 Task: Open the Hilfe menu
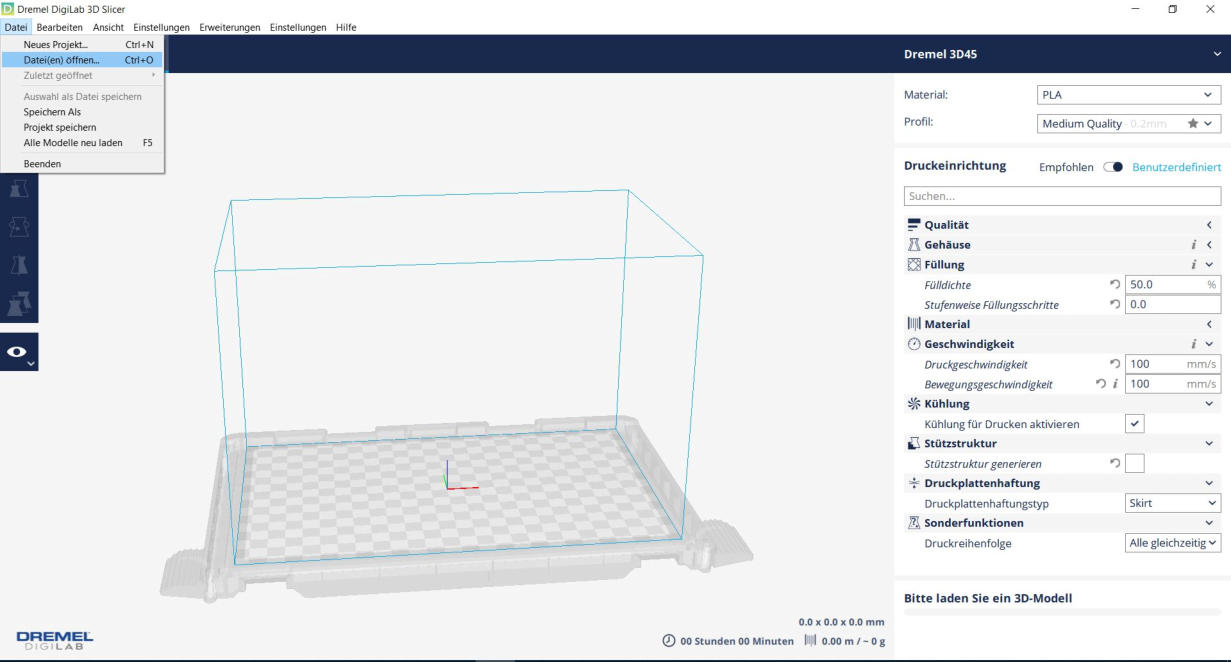point(346,27)
